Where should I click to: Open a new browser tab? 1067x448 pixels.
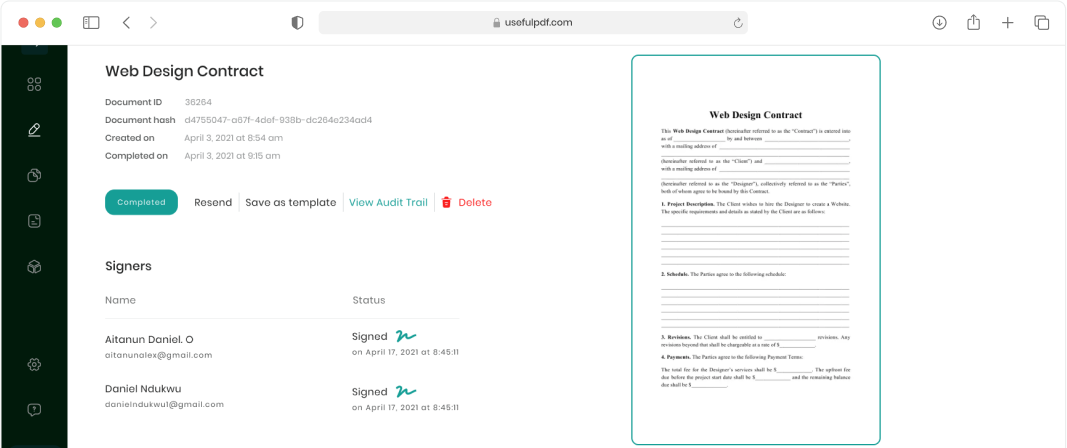pyautogui.click(x=1008, y=22)
